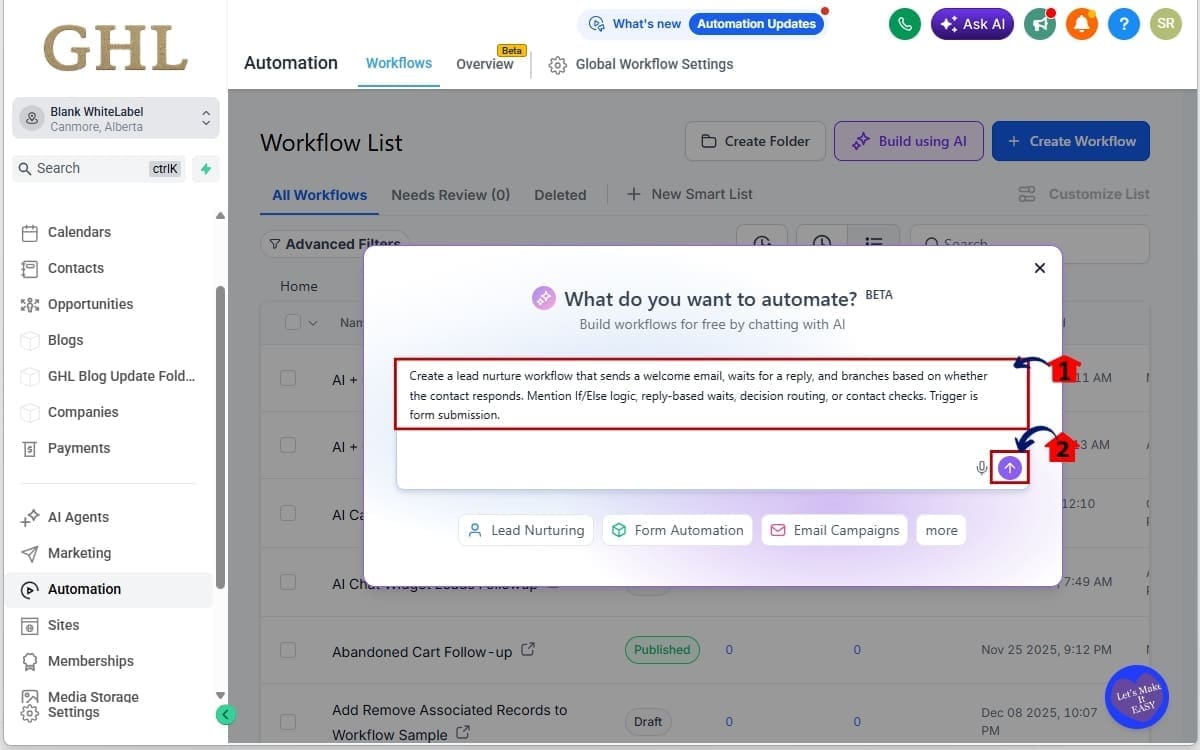Click the microphone icon in the AI prompt
This screenshot has height=750, width=1200.
[982, 468]
